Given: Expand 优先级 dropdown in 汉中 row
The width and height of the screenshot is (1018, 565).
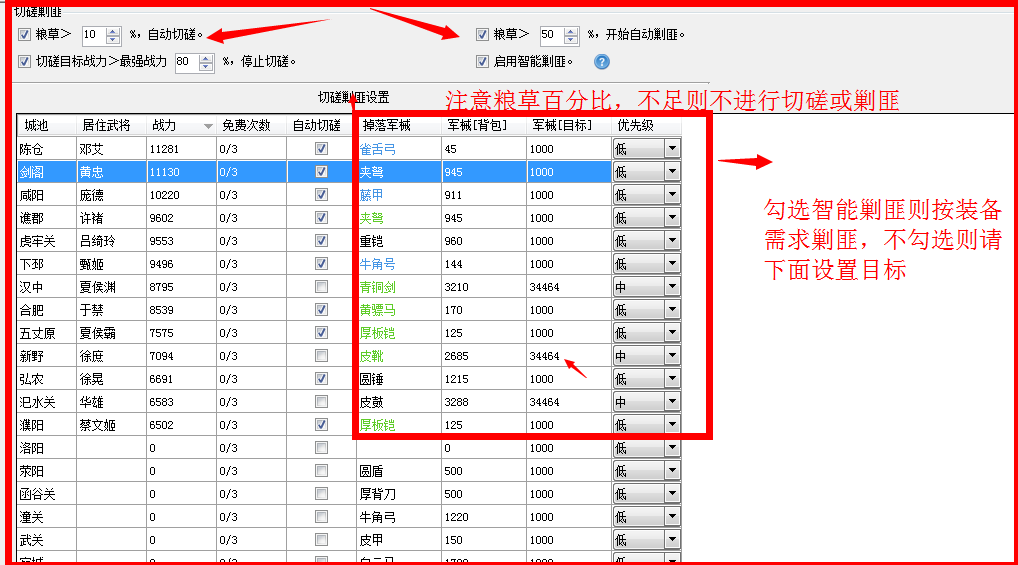Looking at the screenshot, I should pyautogui.click(x=672, y=287).
